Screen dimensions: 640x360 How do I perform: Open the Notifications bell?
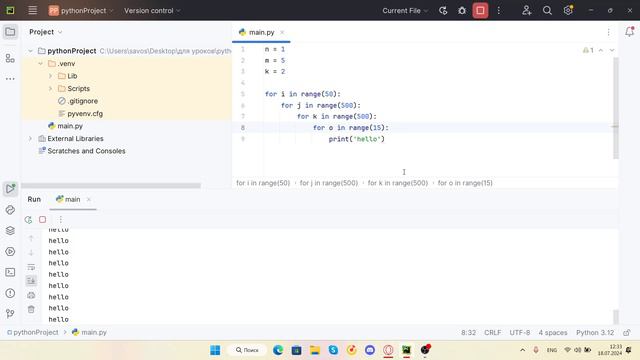629,32
